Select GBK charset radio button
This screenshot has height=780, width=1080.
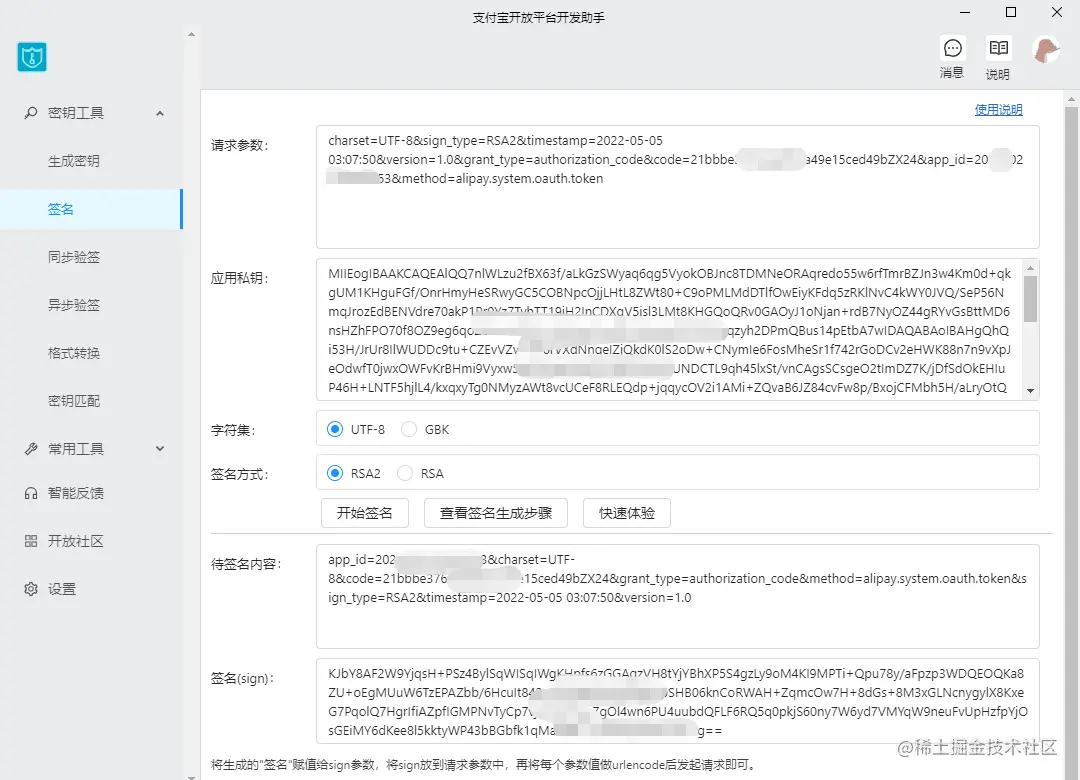tap(409, 429)
